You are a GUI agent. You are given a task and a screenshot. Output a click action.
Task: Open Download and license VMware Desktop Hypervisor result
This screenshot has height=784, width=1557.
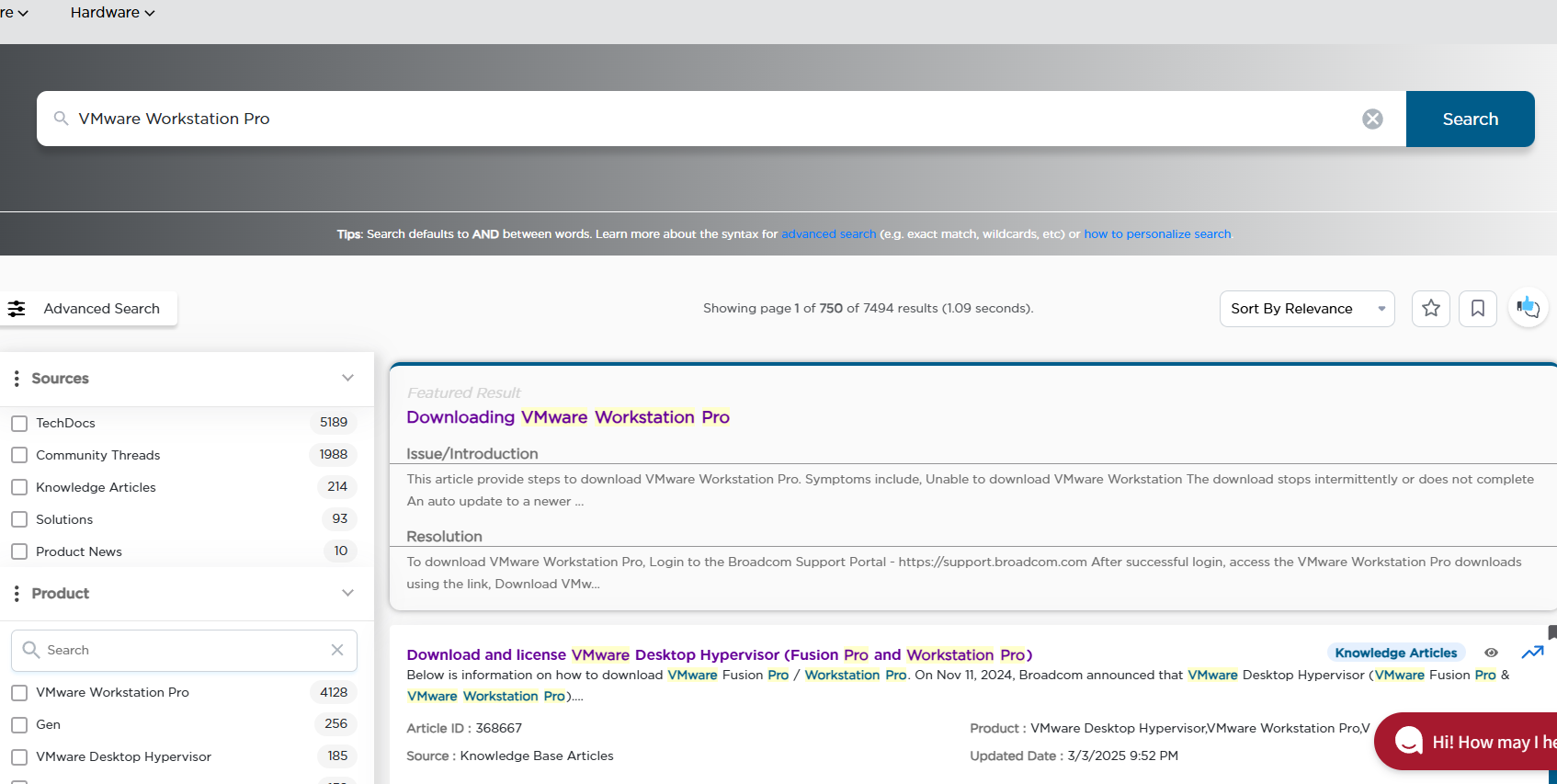[720, 654]
